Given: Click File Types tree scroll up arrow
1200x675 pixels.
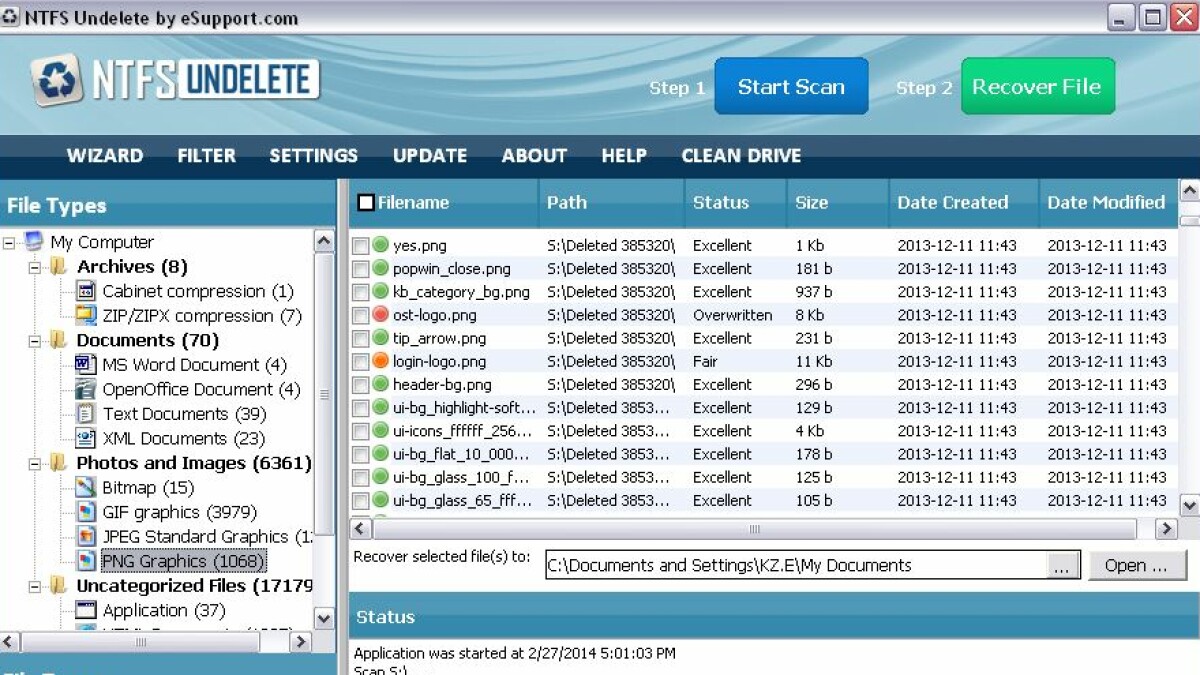Looking at the screenshot, I should (x=324, y=241).
